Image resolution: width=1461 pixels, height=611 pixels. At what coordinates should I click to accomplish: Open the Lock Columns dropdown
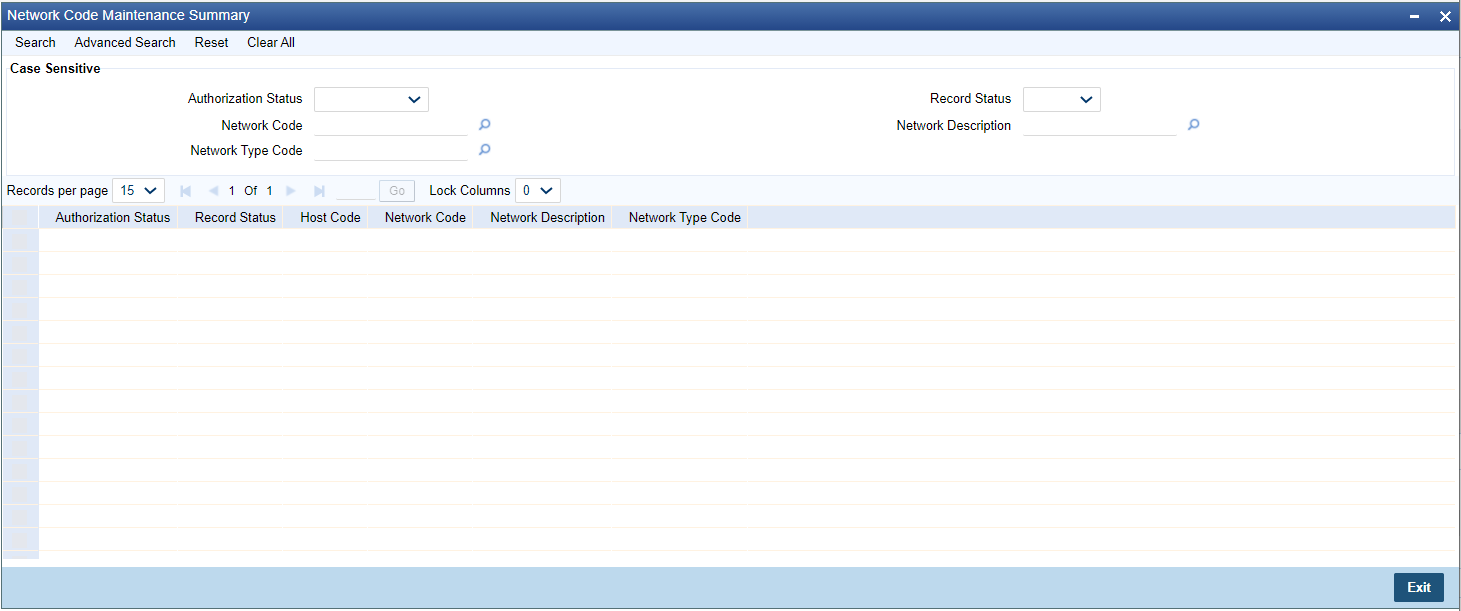click(538, 190)
